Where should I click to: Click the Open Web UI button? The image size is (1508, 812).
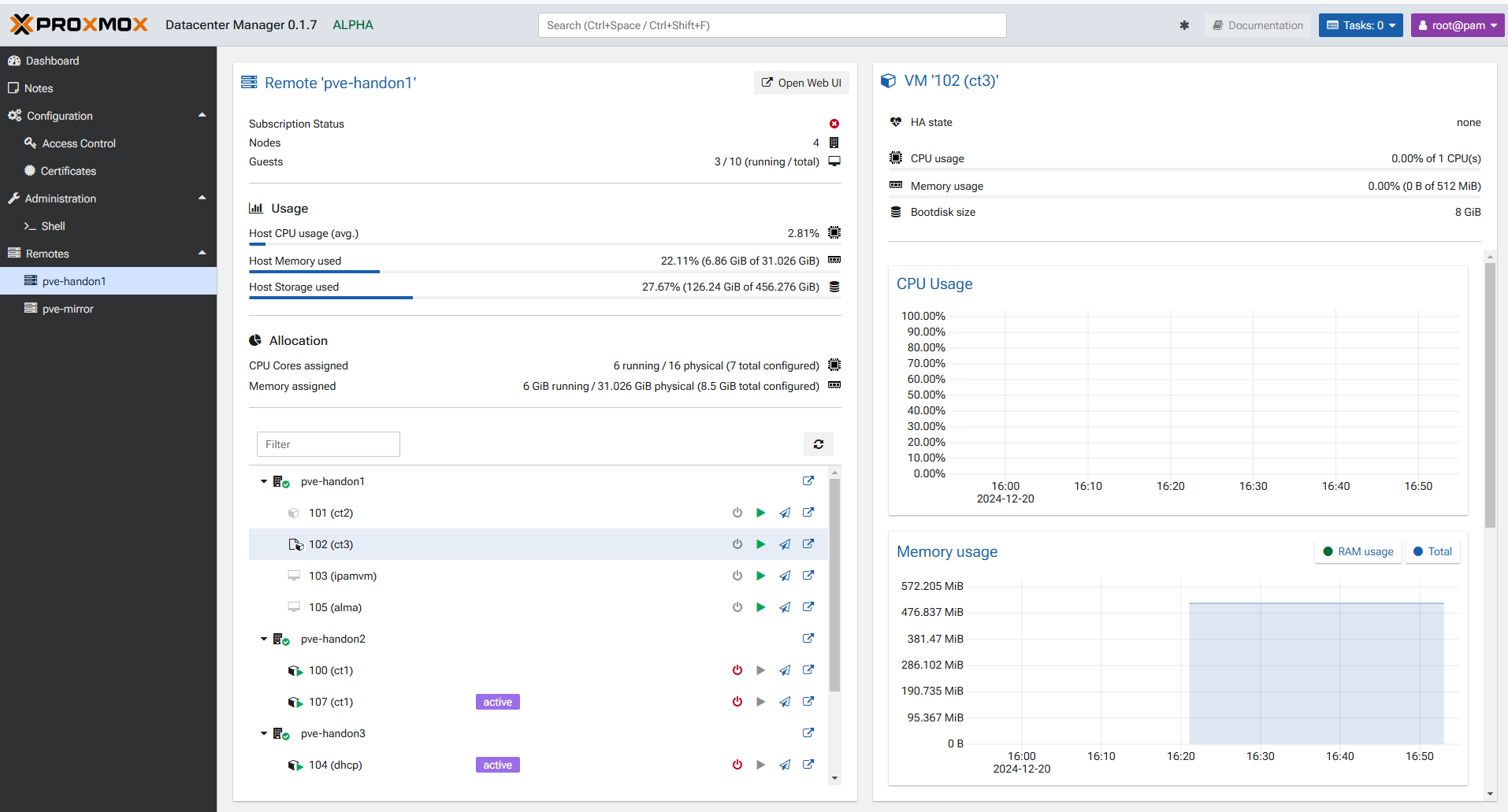[x=801, y=83]
